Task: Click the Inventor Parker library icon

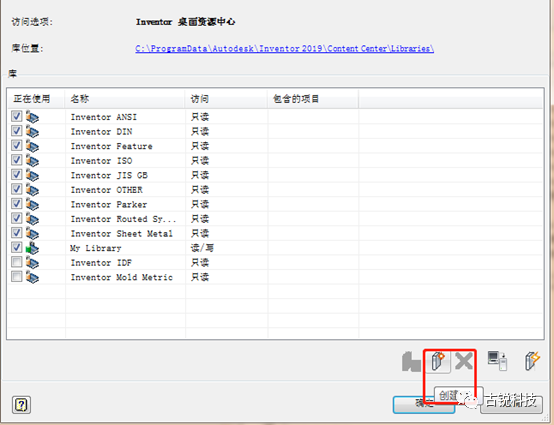Action: pyautogui.click(x=32, y=205)
